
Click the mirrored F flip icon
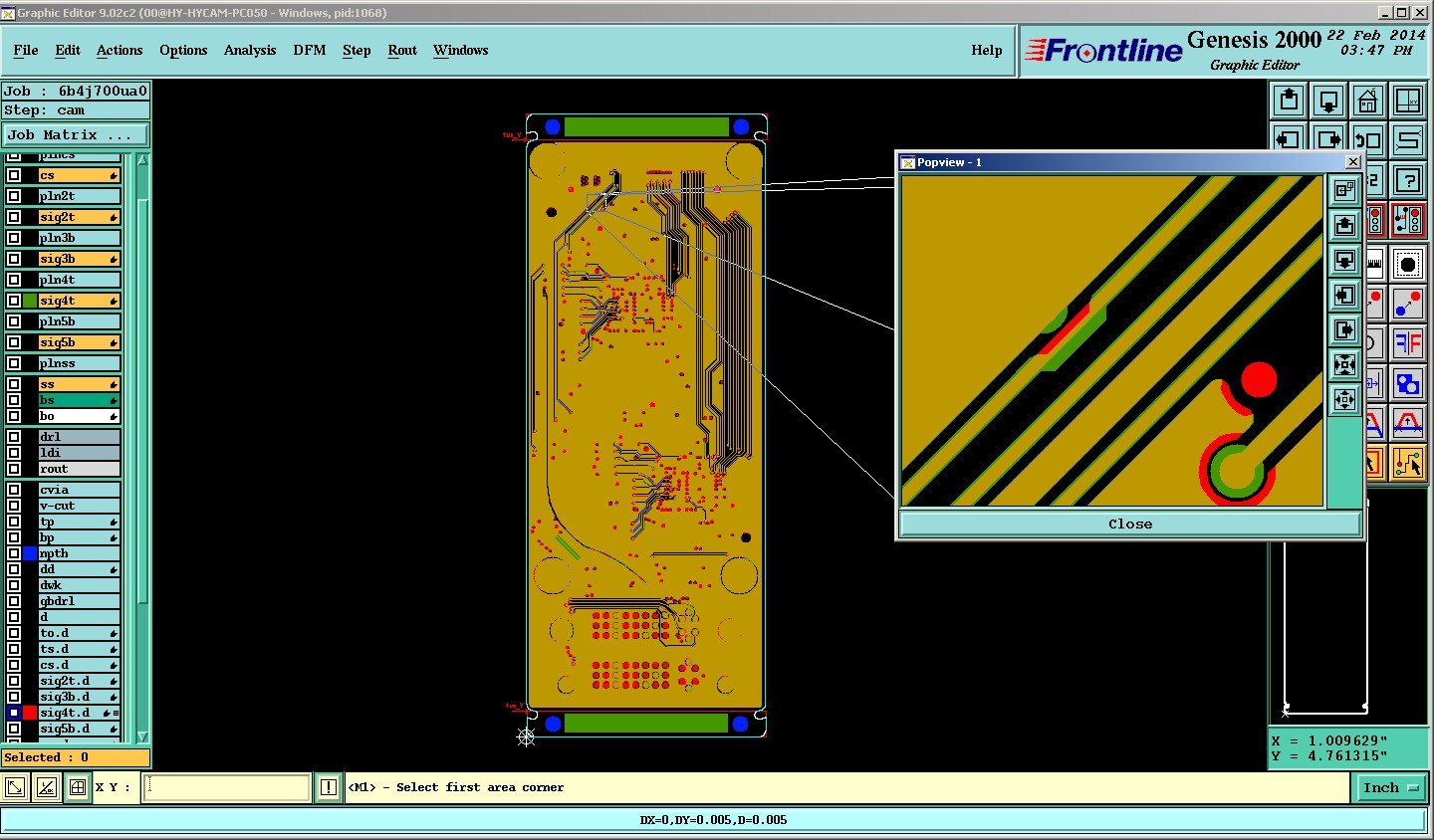coord(1408,343)
